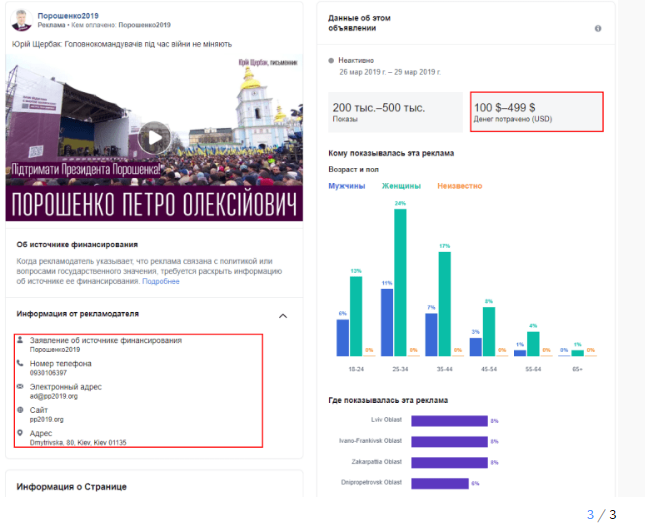Image resolution: width=645 pixels, height=524 pixels.
Task: Play the Poroshenko rally video
Action: 153,137
